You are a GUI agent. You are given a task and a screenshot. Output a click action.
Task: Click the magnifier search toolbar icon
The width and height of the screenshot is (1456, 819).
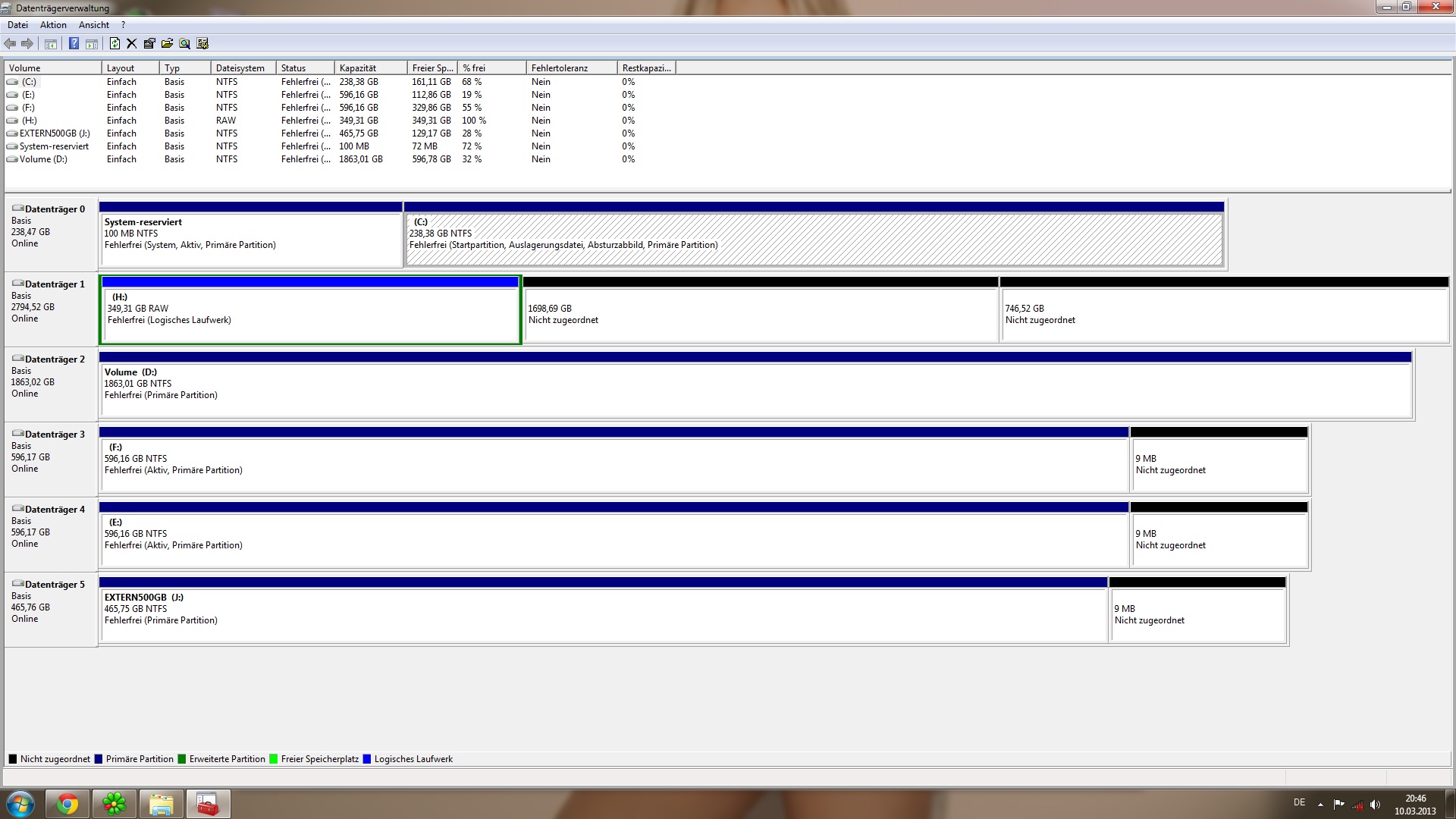click(x=184, y=44)
